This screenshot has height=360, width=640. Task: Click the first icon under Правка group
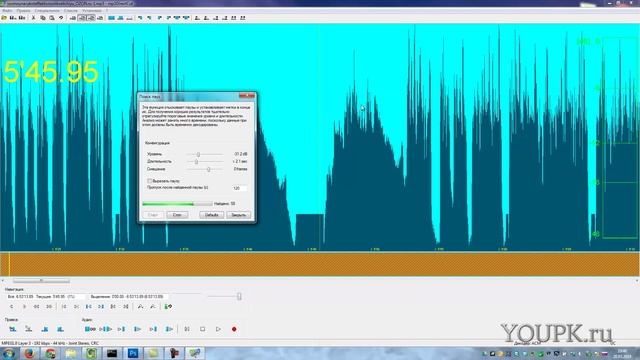click(13, 329)
